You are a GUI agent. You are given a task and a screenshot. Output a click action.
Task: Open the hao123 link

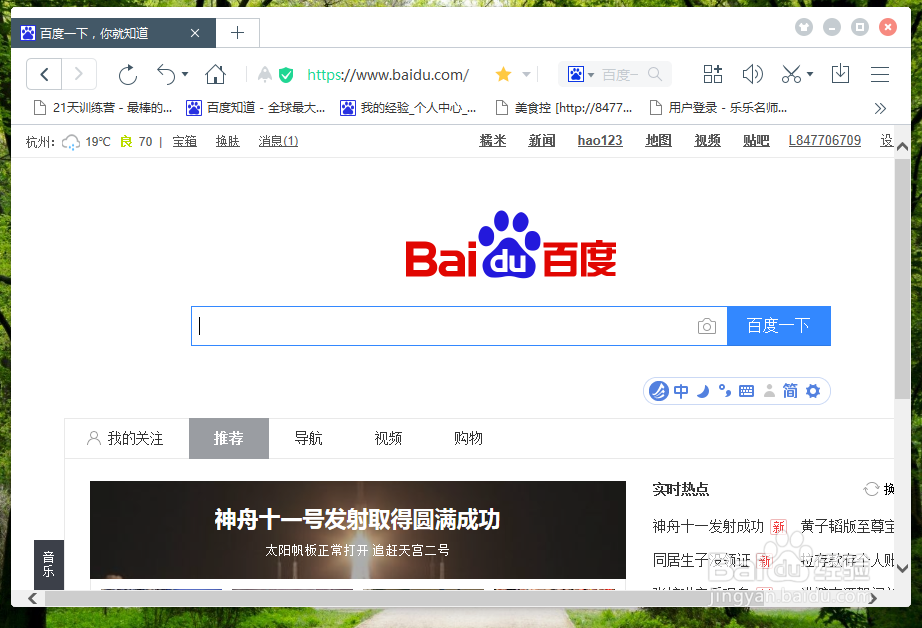pyautogui.click(x=599, y=140)
